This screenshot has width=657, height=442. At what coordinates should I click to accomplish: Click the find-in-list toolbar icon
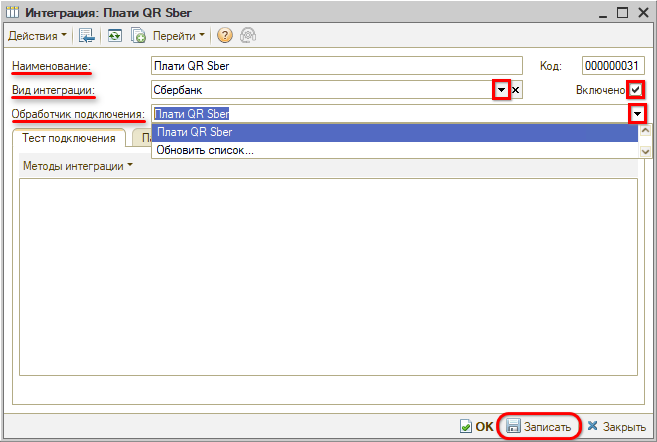point(87,36)
